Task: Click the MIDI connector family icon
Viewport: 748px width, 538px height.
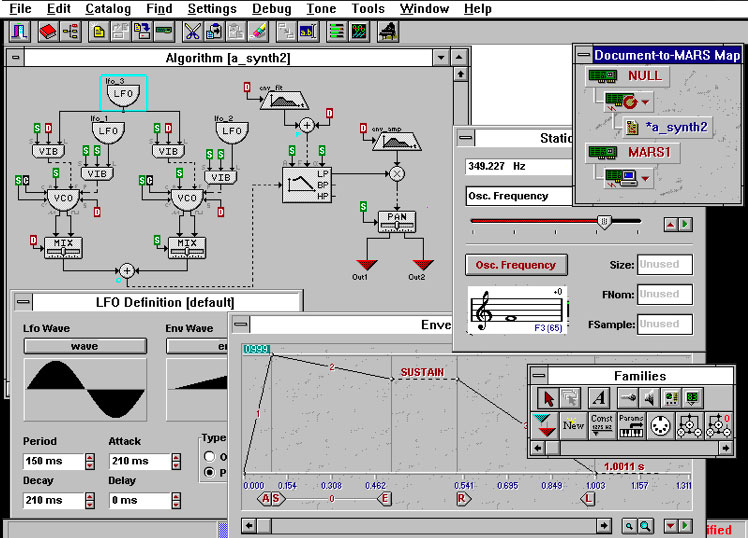Action: click(x=661, y=424)
